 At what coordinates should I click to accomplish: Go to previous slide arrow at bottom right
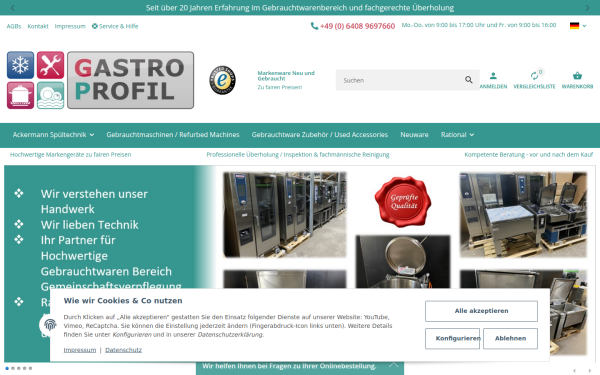574,370
